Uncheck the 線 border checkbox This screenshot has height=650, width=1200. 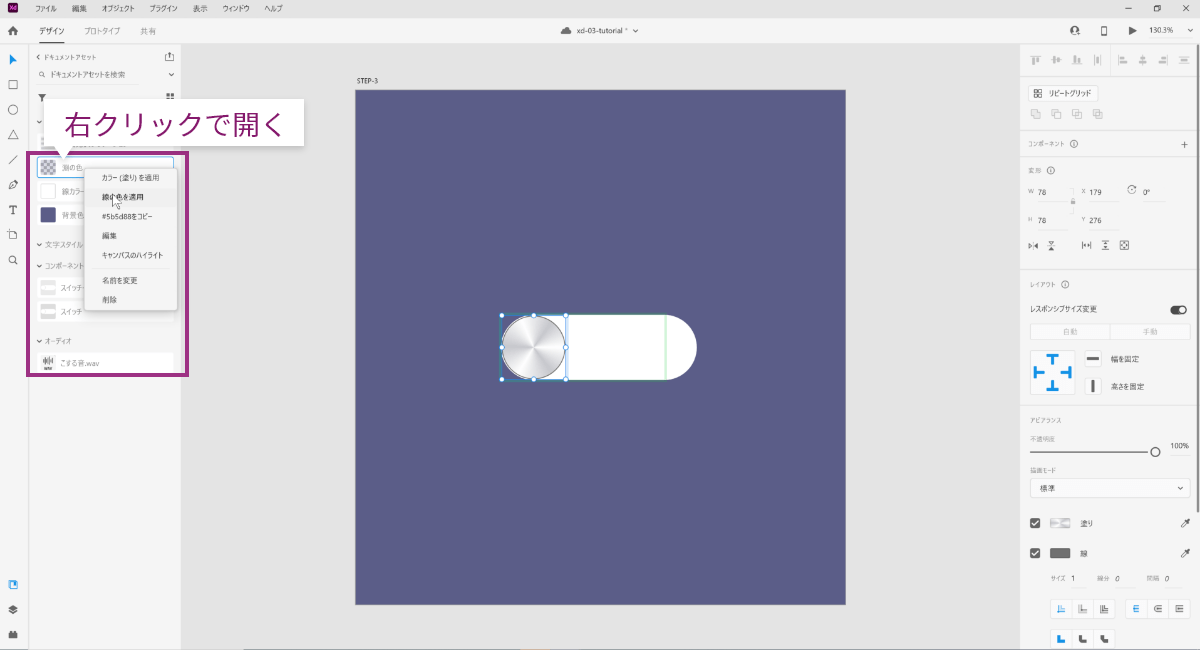click(x=1035, y=553)
